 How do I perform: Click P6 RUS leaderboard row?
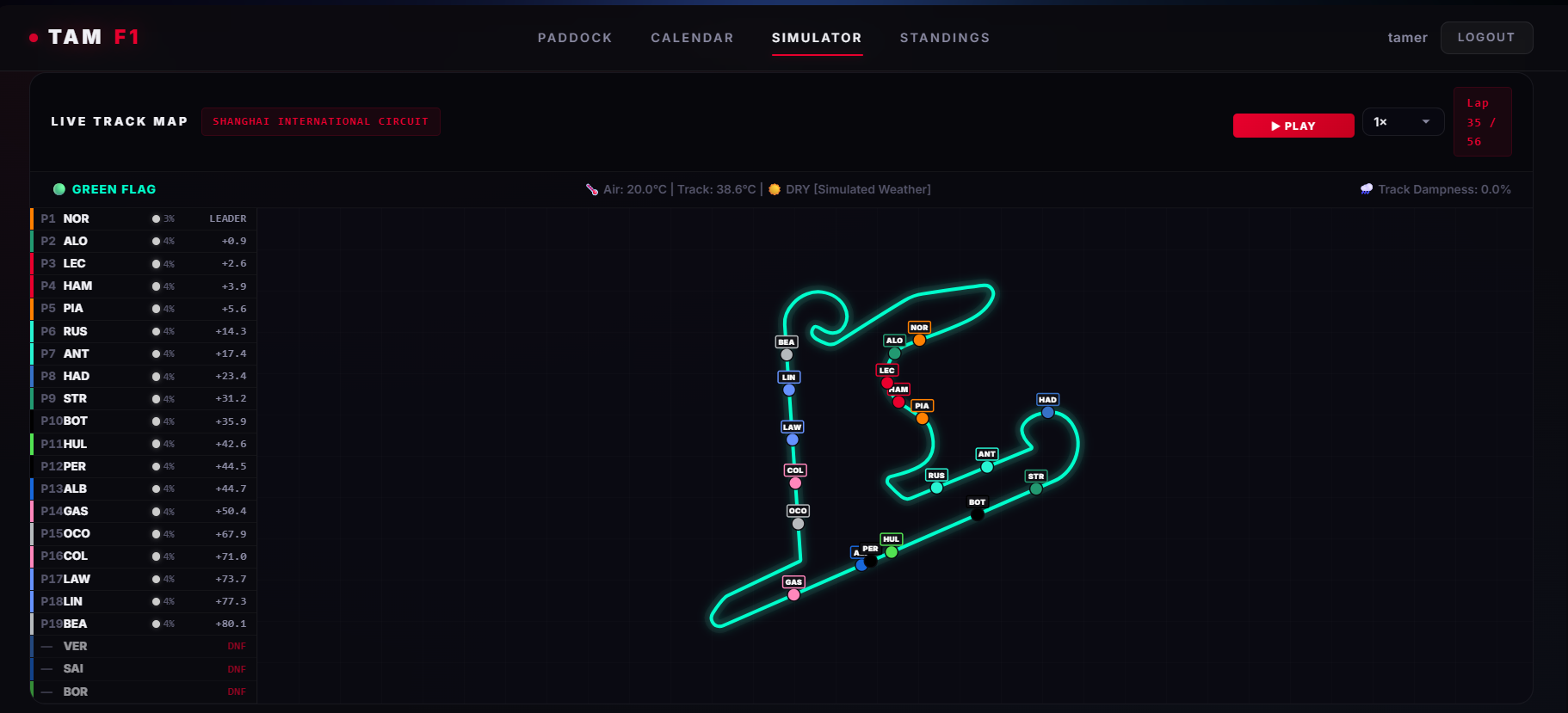144,331
